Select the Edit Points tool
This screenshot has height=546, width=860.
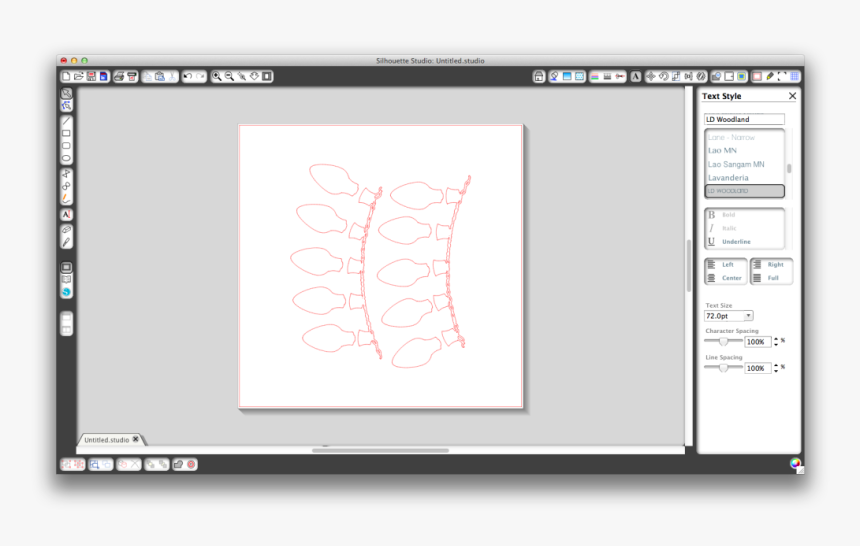coord(66,105)
